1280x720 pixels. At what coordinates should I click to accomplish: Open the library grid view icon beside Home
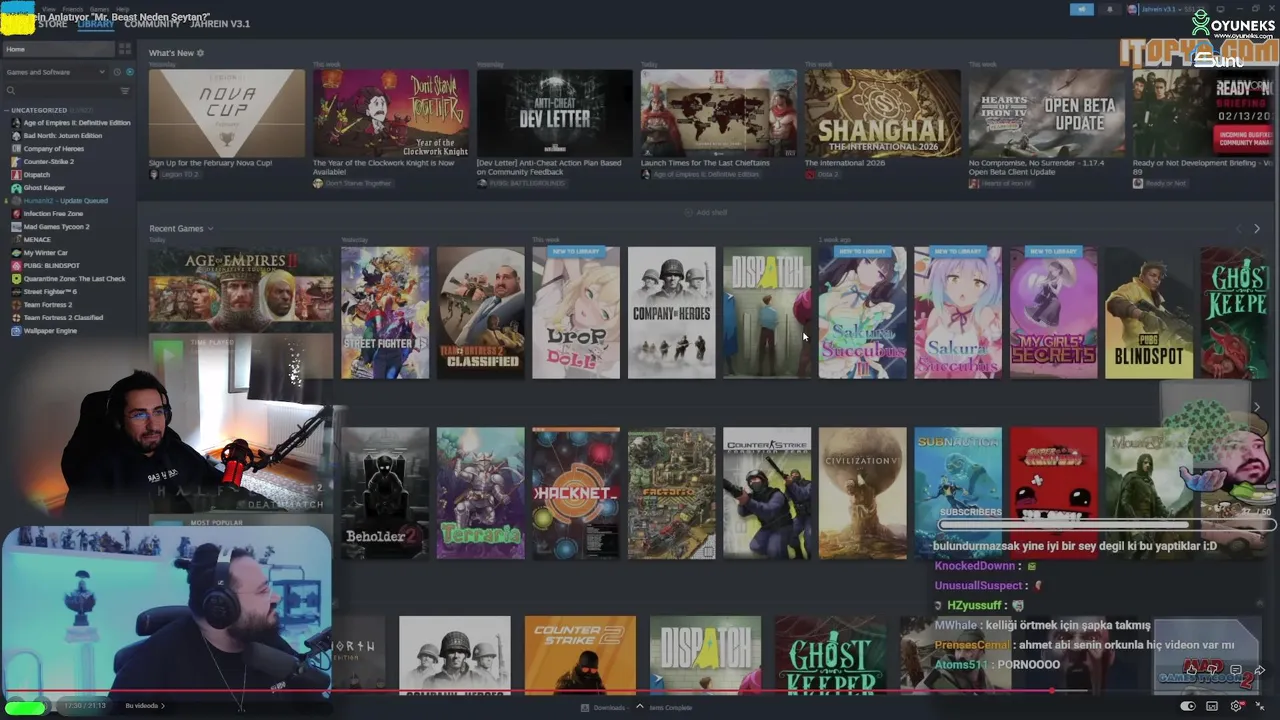pos(124,49)
